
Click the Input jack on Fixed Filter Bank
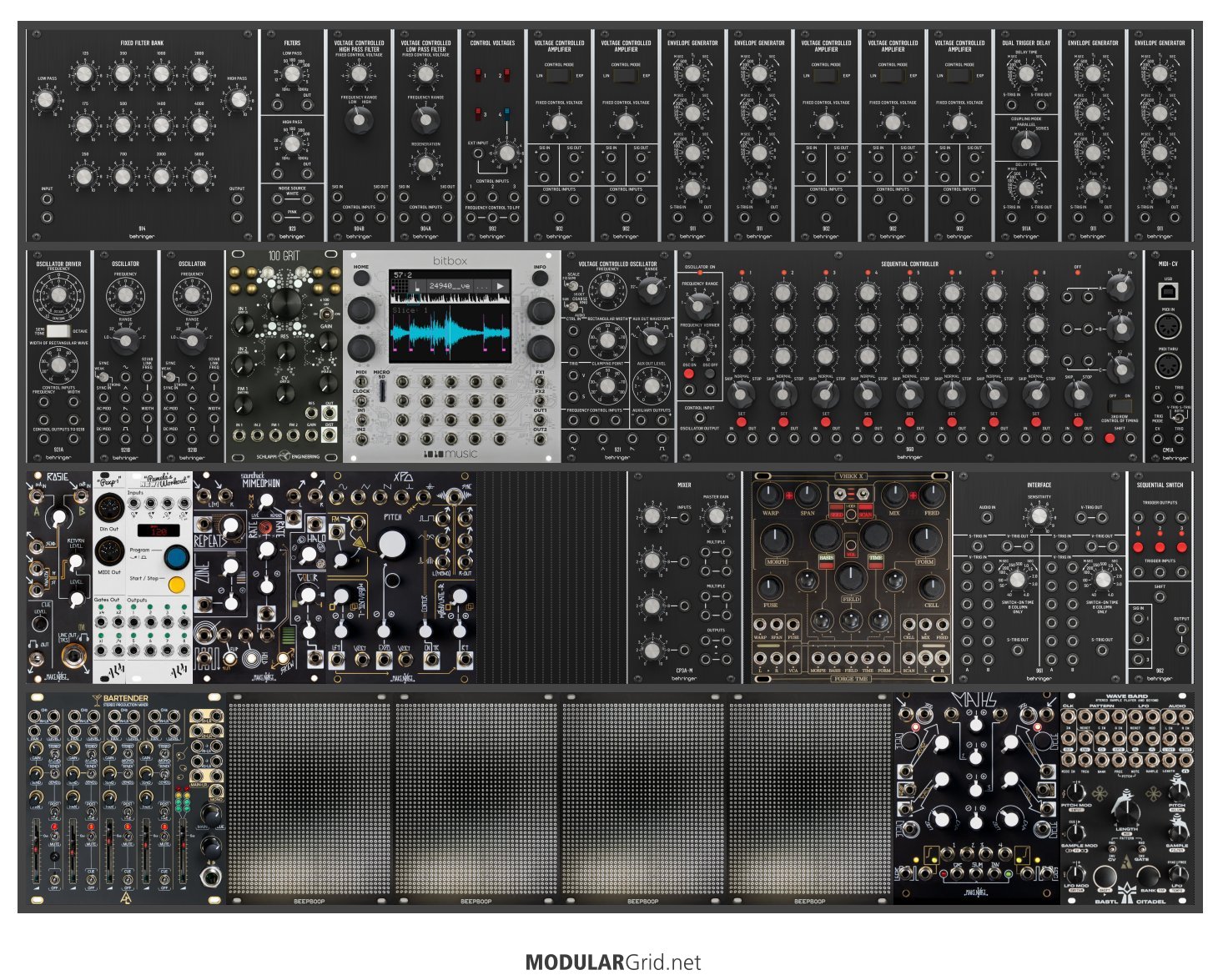click(47, 200)
